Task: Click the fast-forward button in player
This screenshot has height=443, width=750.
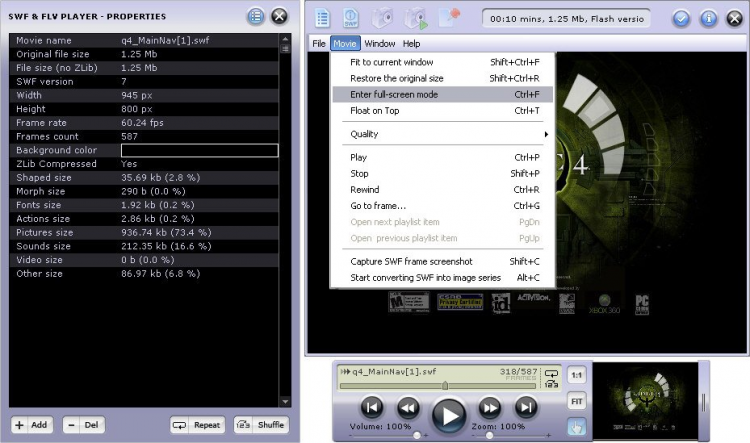Action: (490, 408)
